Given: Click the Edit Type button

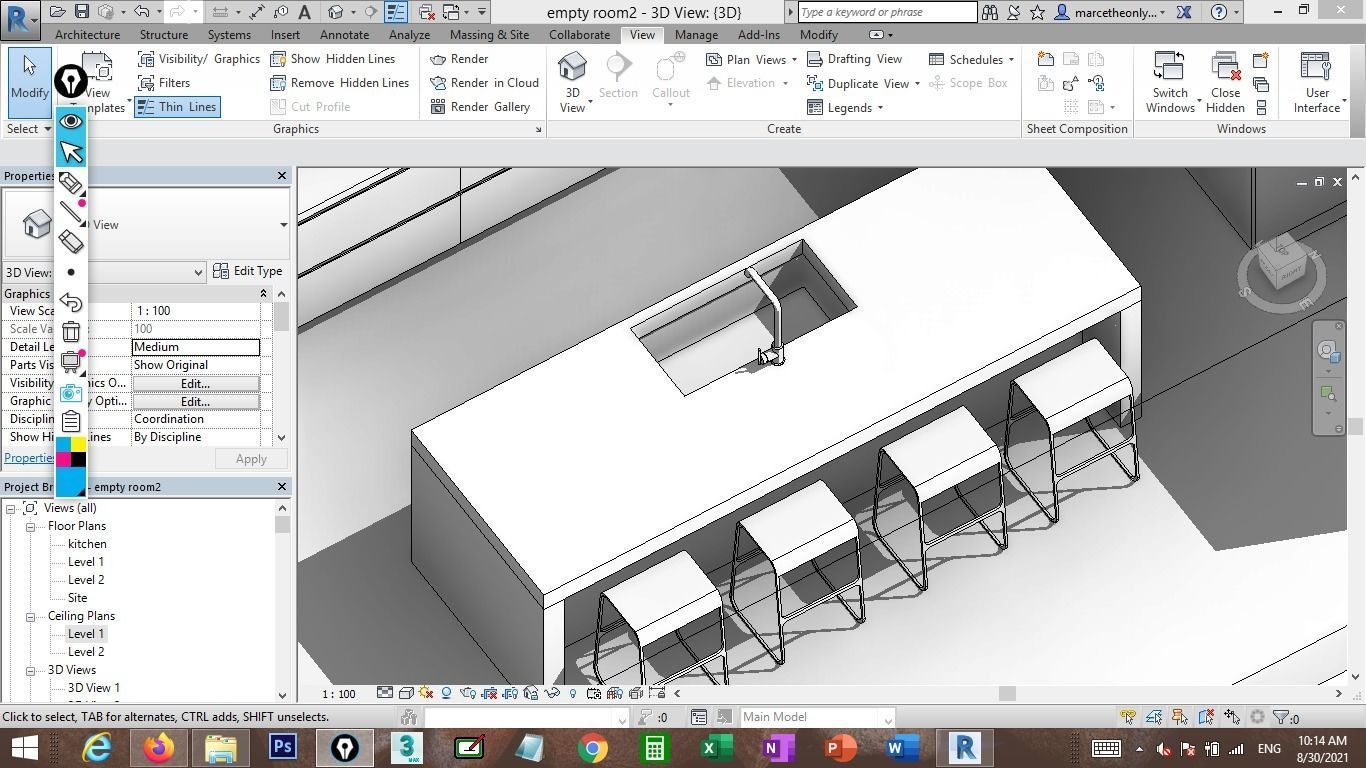Looking at the screenshot, I should click(248, 271).
